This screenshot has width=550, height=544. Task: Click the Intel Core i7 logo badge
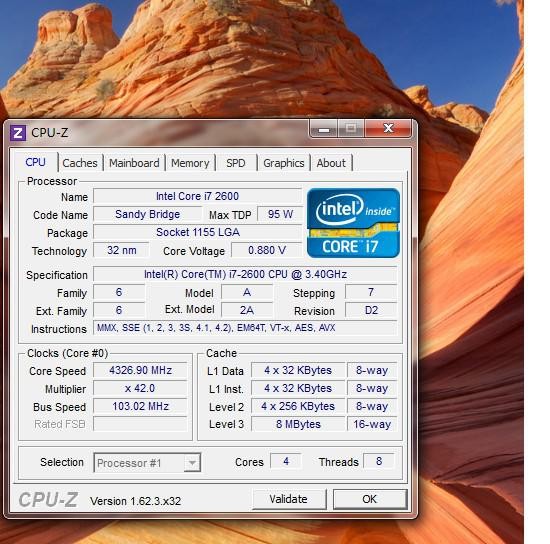click(353, 223)
